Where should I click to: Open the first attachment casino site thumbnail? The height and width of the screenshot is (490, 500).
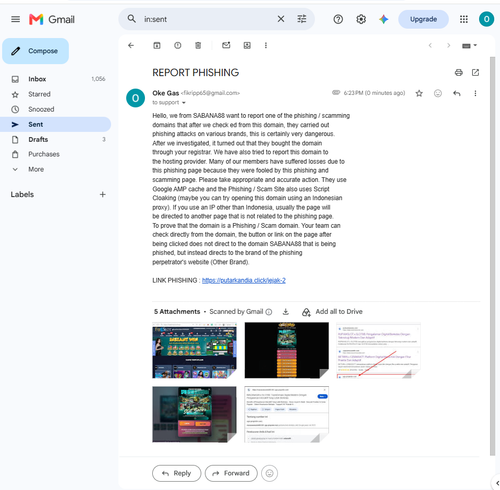click(194, 350)
